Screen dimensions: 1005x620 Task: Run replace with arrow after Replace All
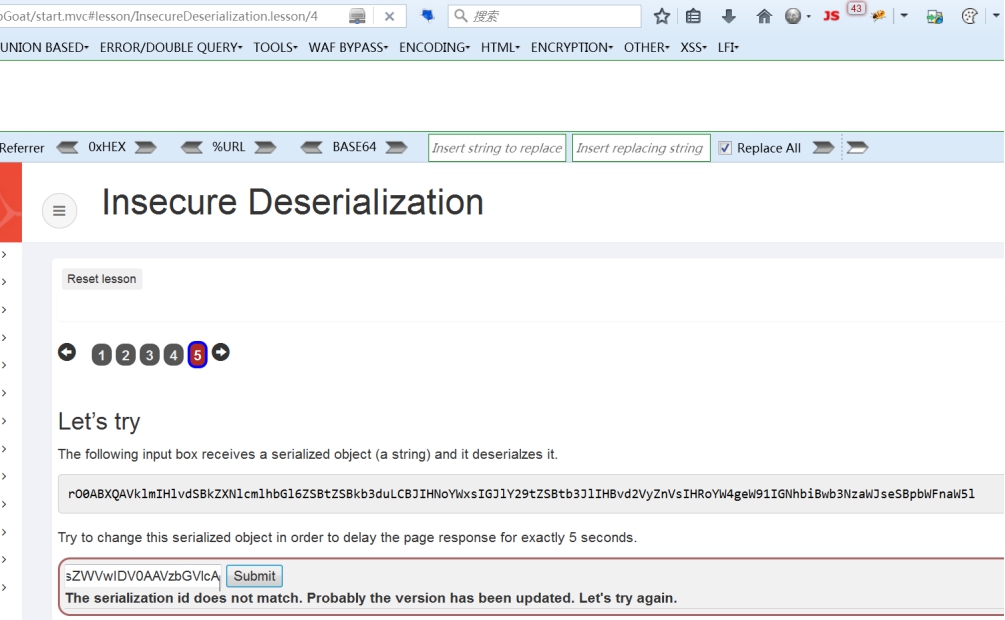click(x=823, y=147)
